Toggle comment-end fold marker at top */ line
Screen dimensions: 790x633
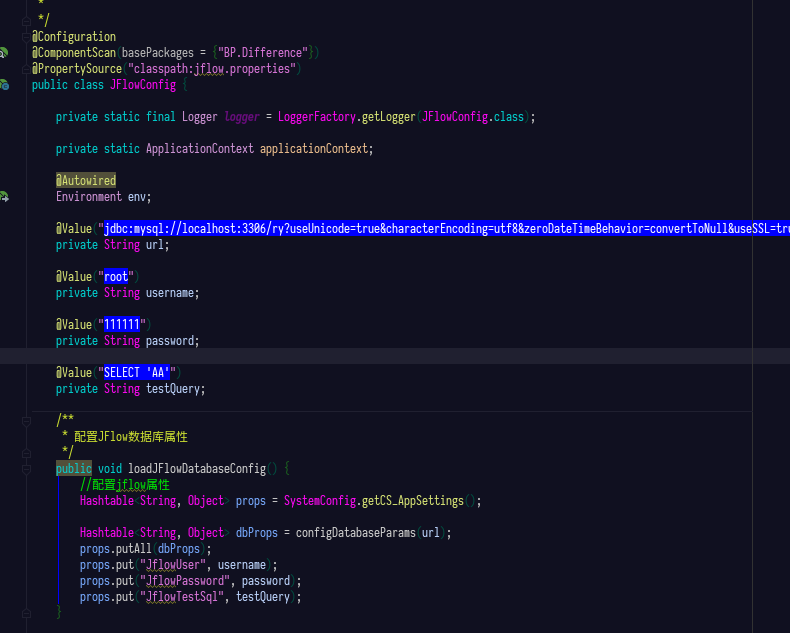click(x=26, y=21)
